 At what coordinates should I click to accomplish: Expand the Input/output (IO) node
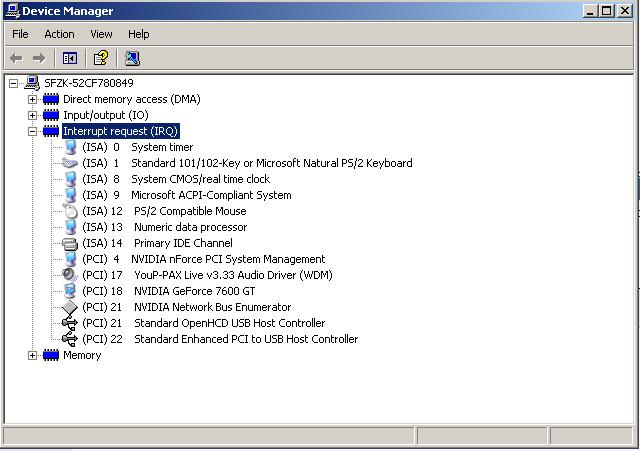(32, 115)
